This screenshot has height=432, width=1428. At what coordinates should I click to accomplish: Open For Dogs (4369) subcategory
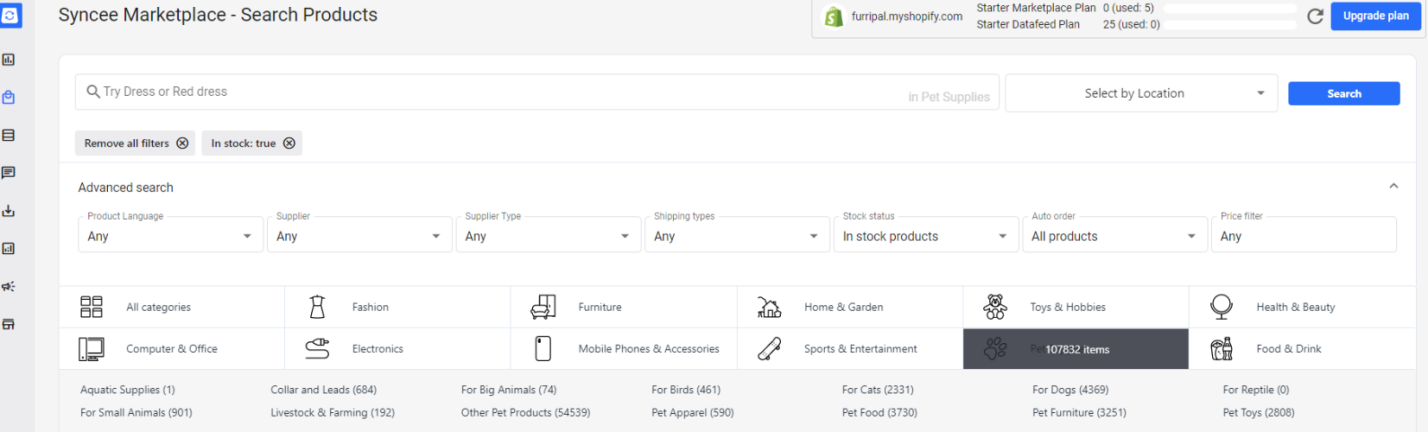point(1070,390)
